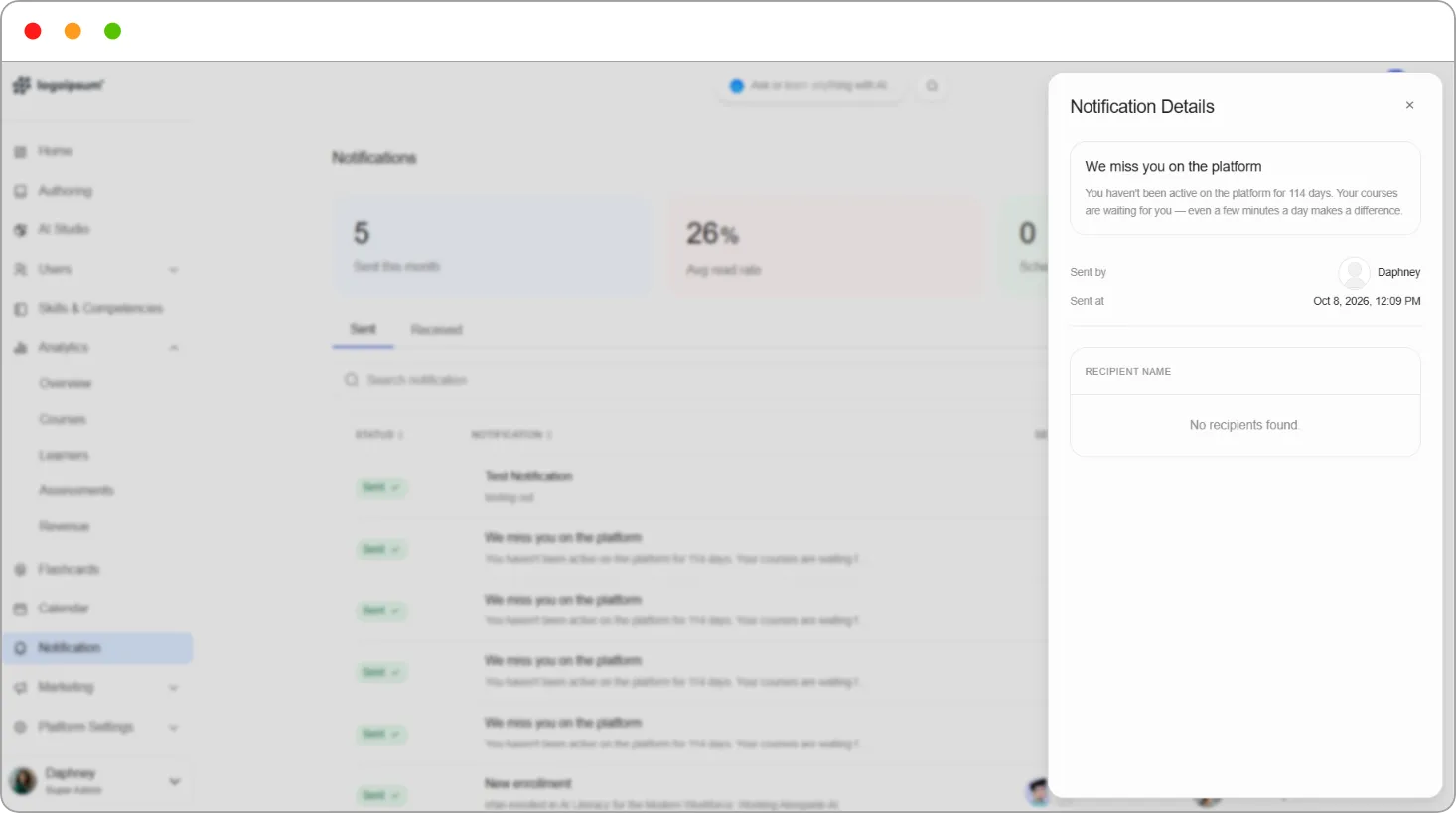
Task: Open Skills & Competencies in sidebar
Action: pyautogui.click(x=100, y=309)
